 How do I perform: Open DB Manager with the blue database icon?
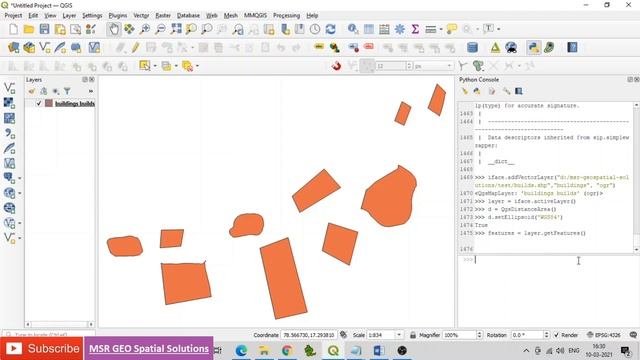point(472,47)
